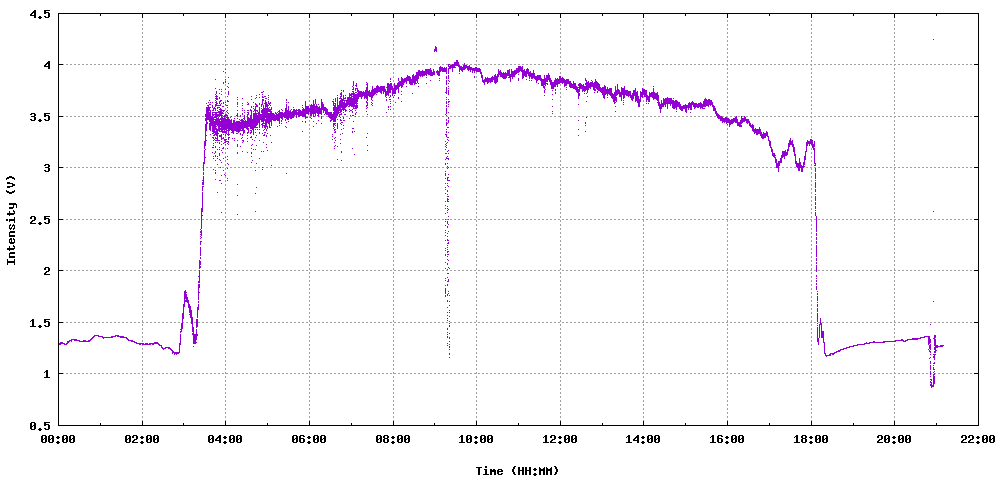Image resolution: width=1000 pixels, height=480 pixels.
Task: Click the 12:00 time tick label
Action: [x=560, y=439]
